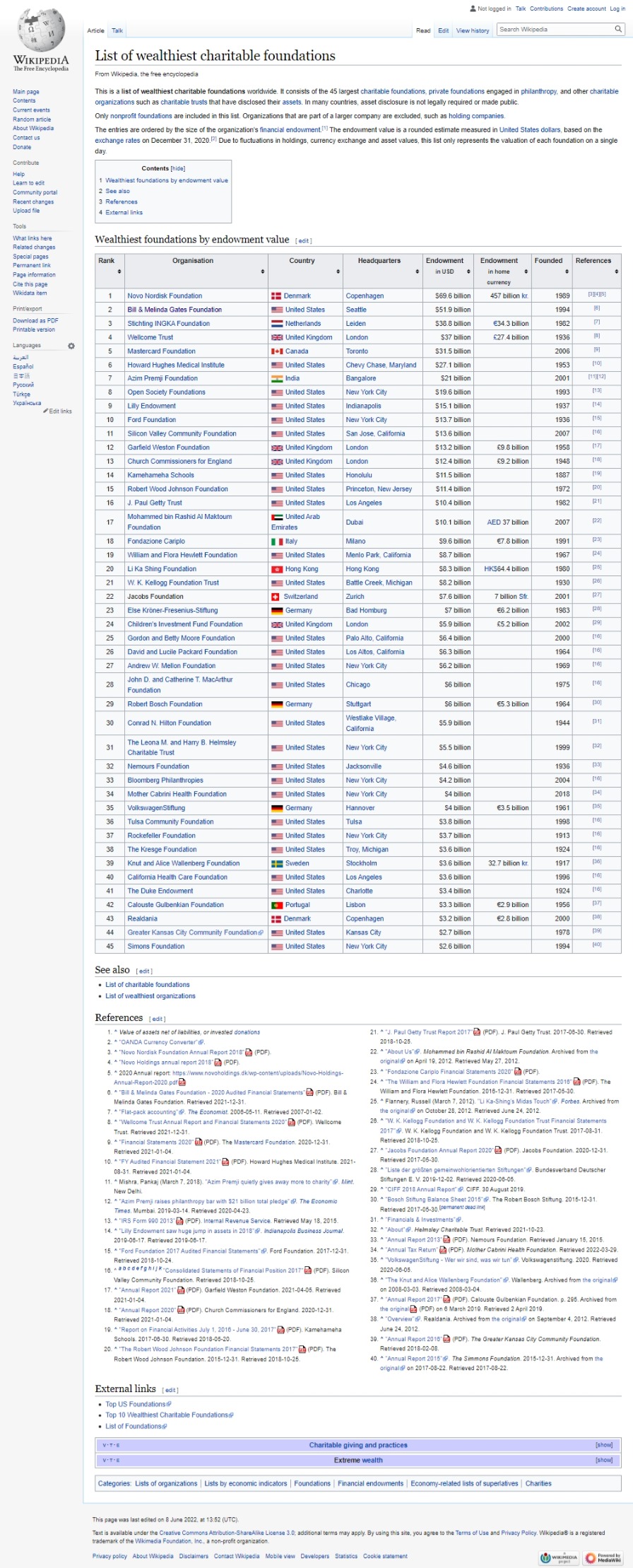Open the Talk tab beside Article

pyautogui.click(x=117, y=30)
